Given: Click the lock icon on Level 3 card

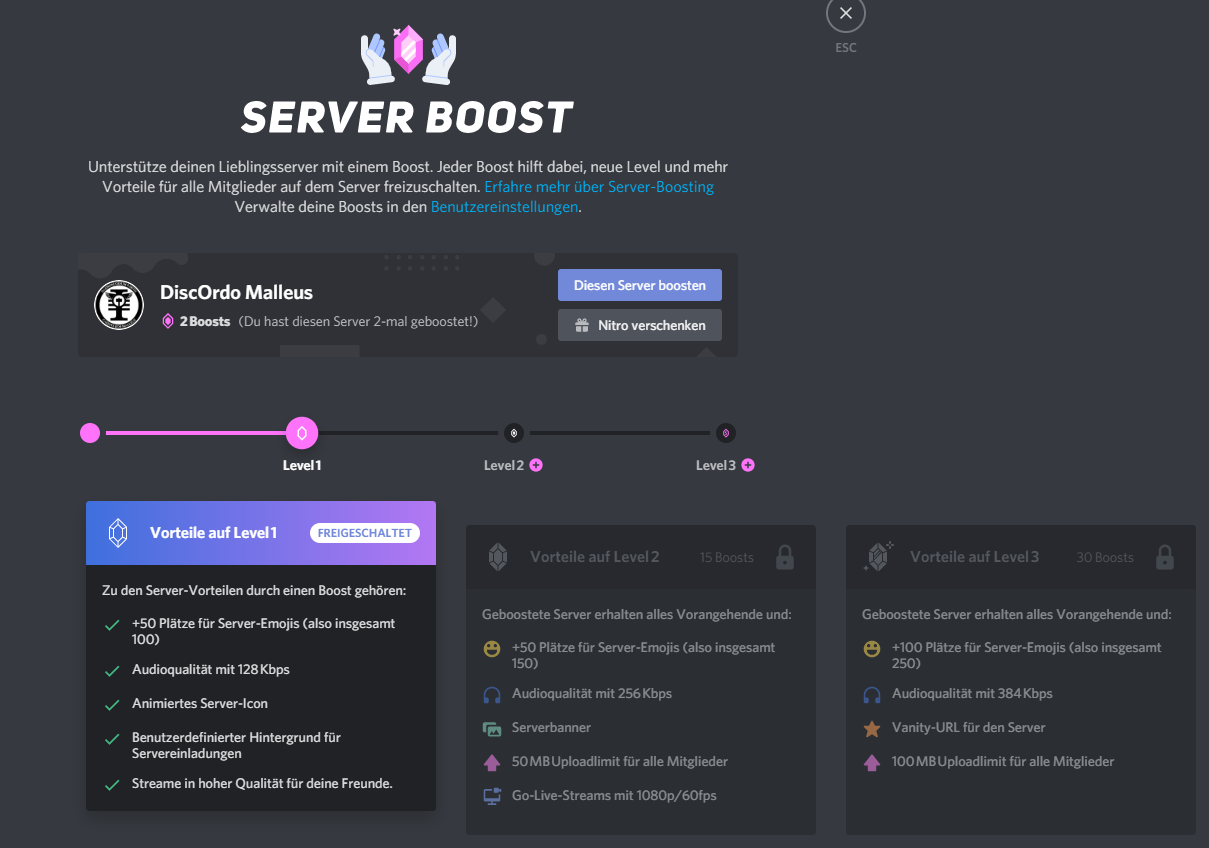Looking at the screenshot, I should 1165,557.
